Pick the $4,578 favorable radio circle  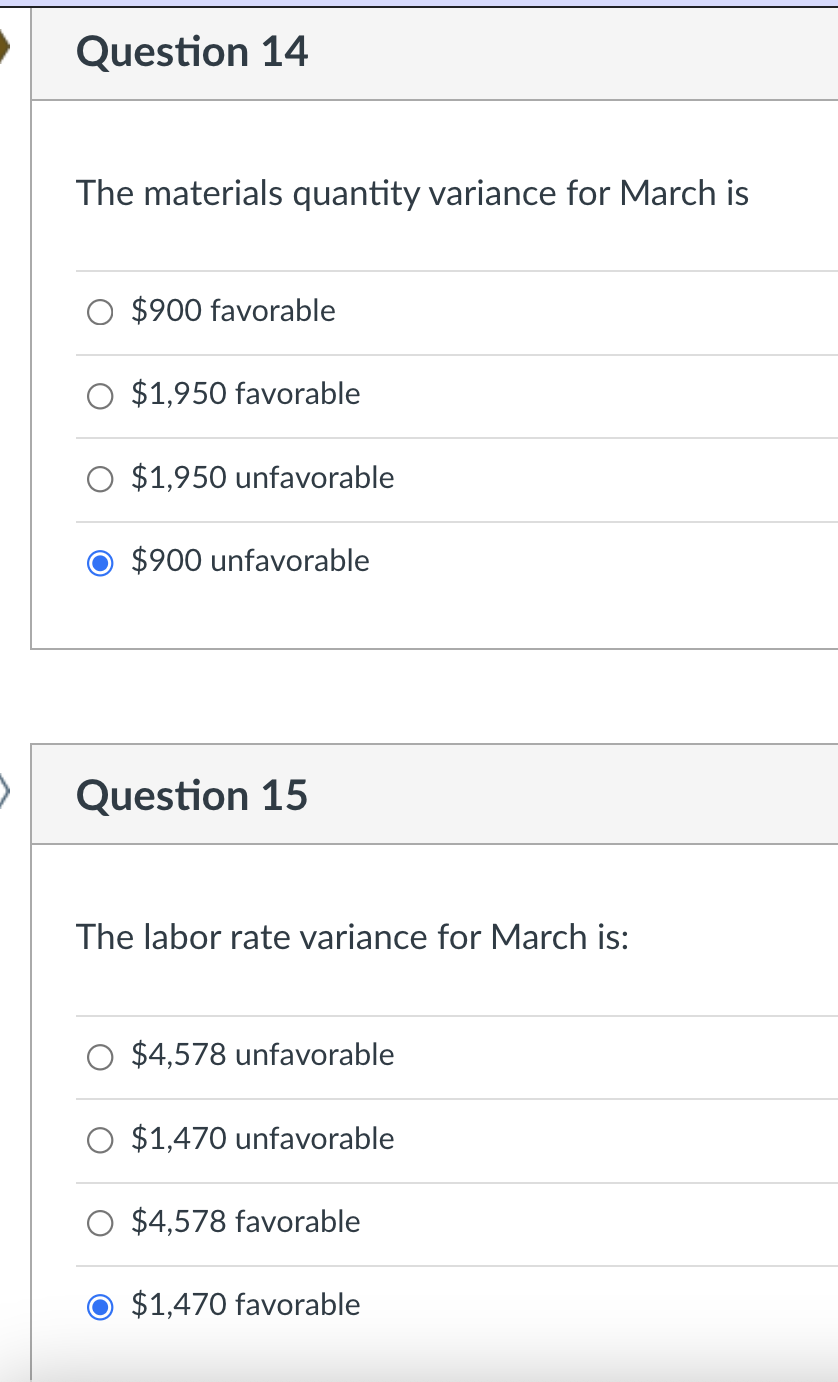(101, 1223)
